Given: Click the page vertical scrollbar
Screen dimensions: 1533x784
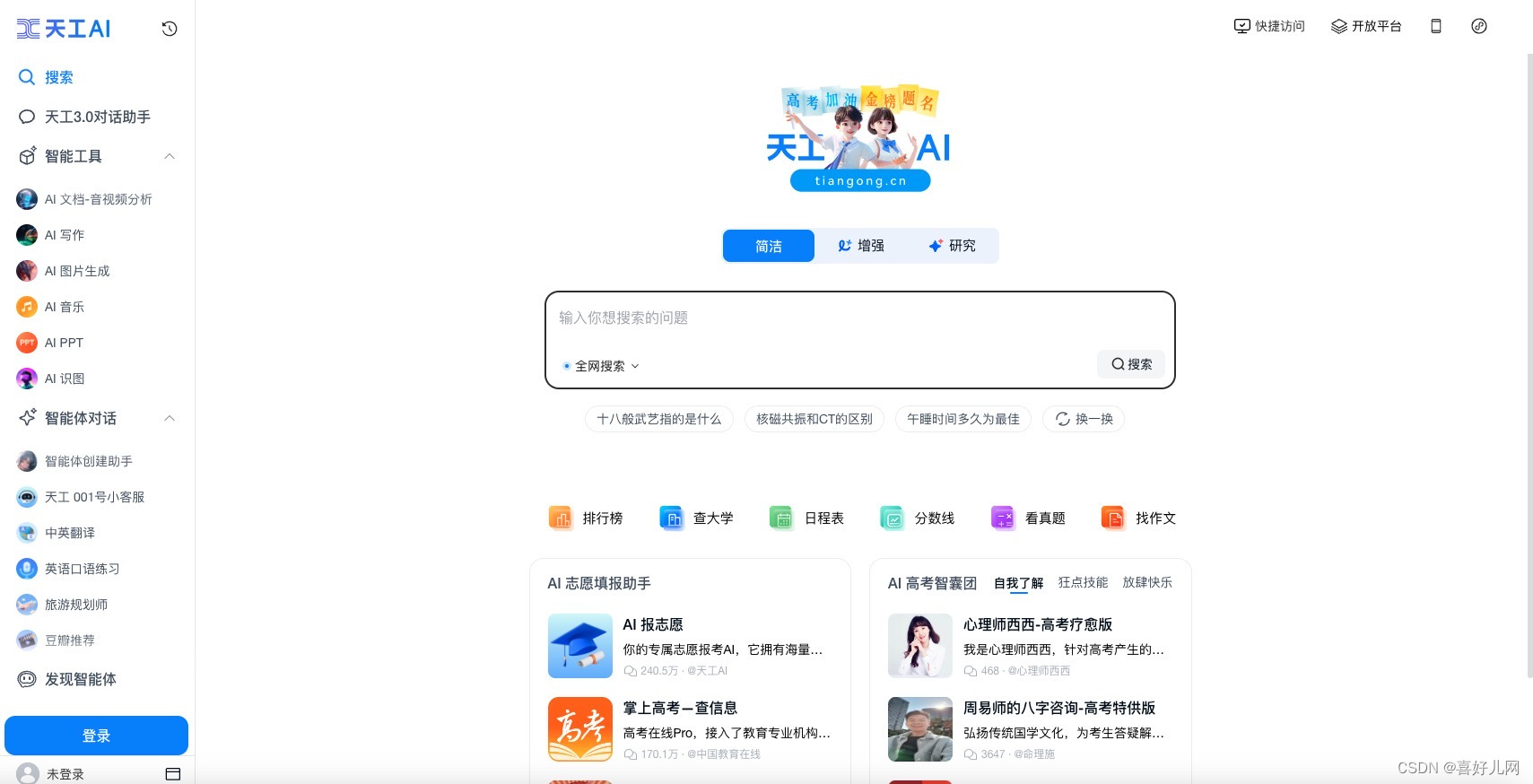Looking at the screenshot, I should tap(1529, 365).
